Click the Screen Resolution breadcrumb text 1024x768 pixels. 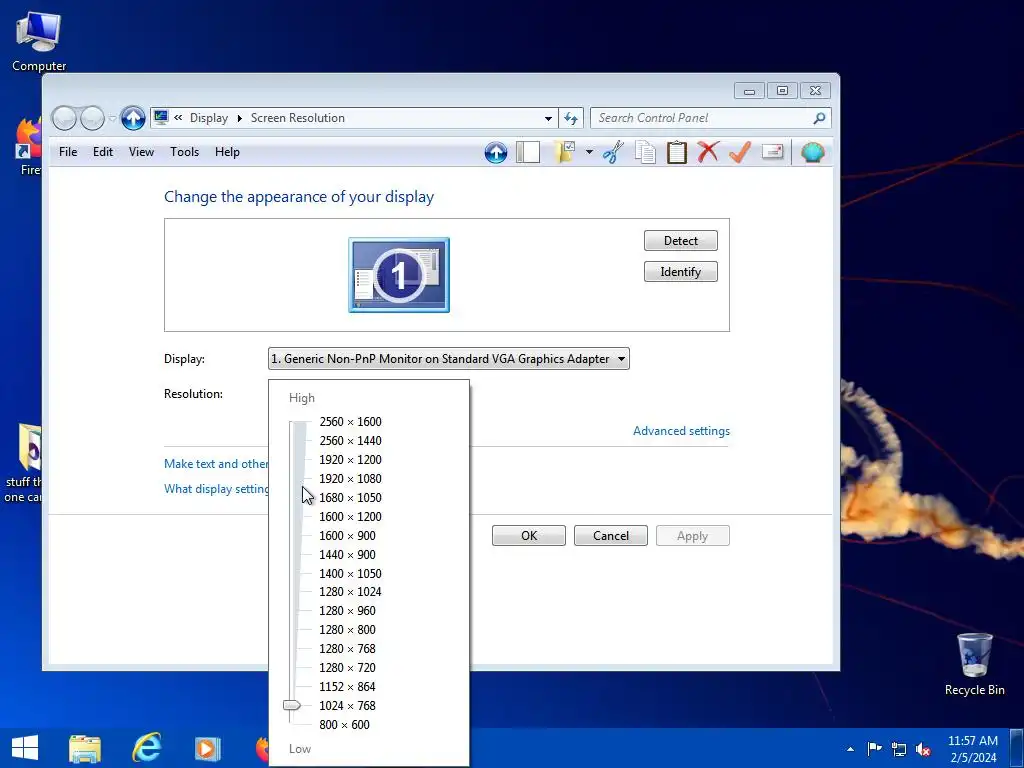coord(298,118)
